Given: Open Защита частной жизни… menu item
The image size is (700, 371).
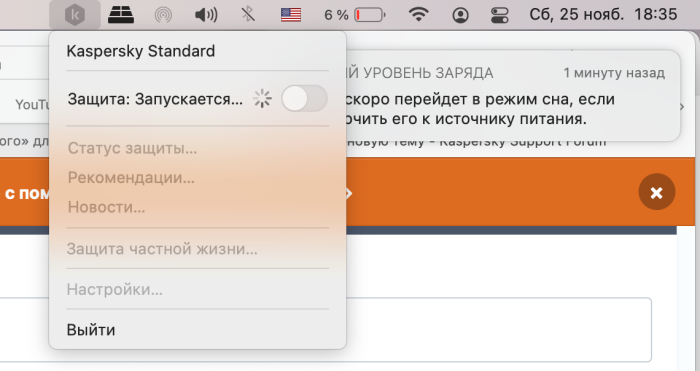Looking at the screenshot, I should (162, 249).
